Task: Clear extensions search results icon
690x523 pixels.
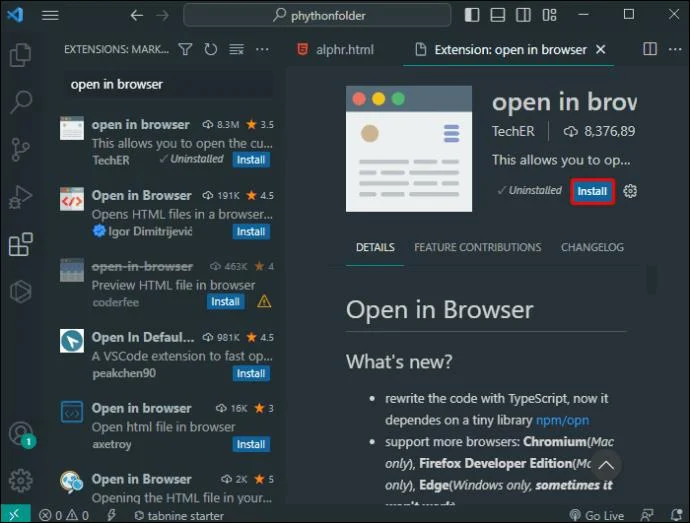Action: pos(236,49)
